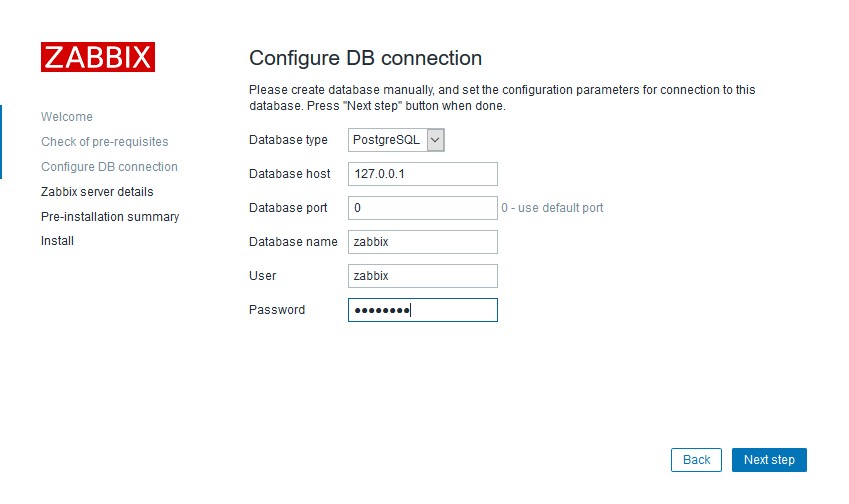Select the User input field

422,276
